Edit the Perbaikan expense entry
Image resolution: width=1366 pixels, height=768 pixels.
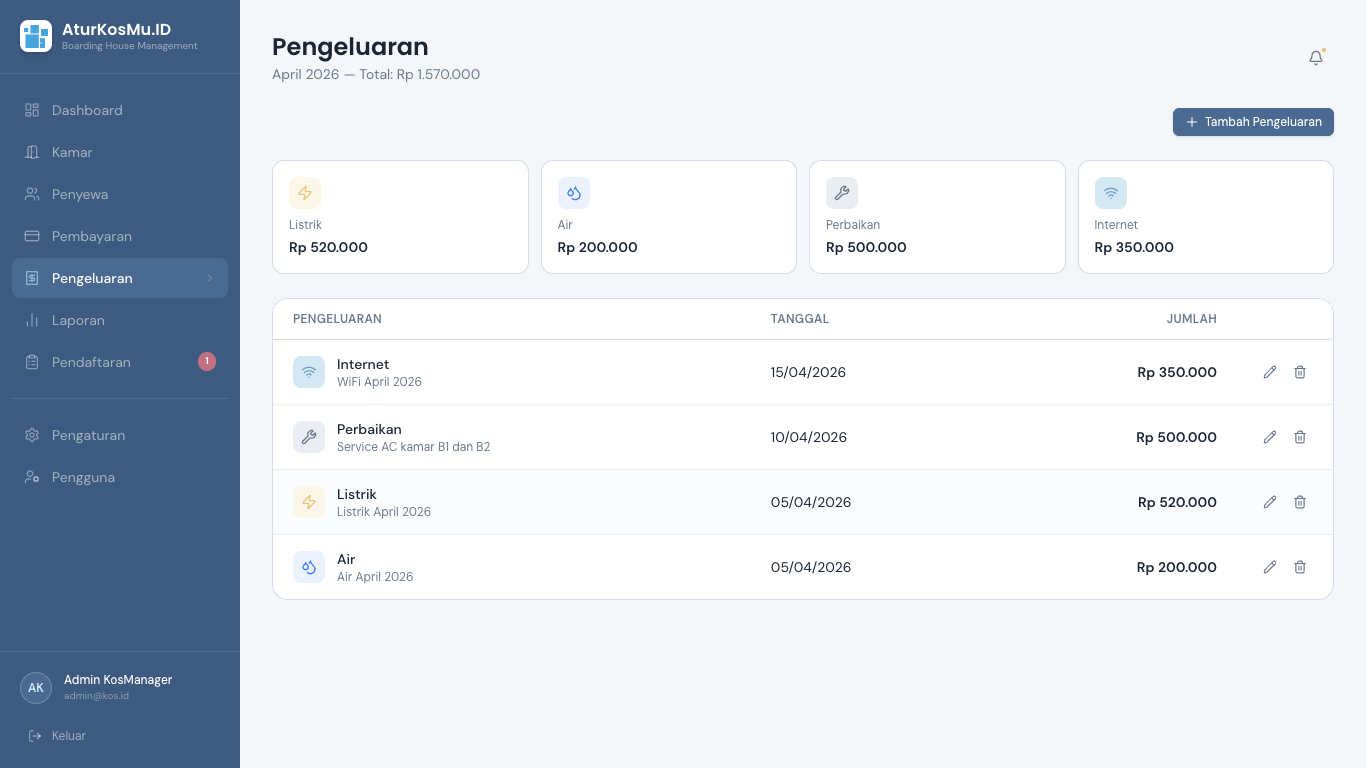click(x=1270, y=437)
